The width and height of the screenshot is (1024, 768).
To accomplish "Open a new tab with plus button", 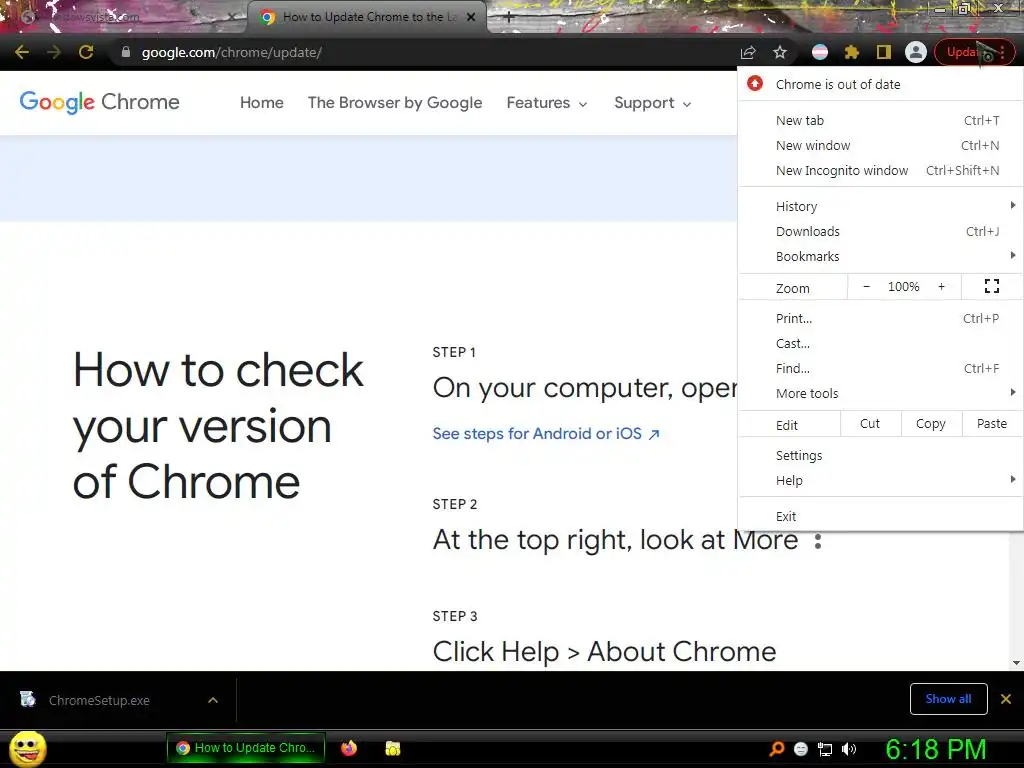I will tap(509, 17).
